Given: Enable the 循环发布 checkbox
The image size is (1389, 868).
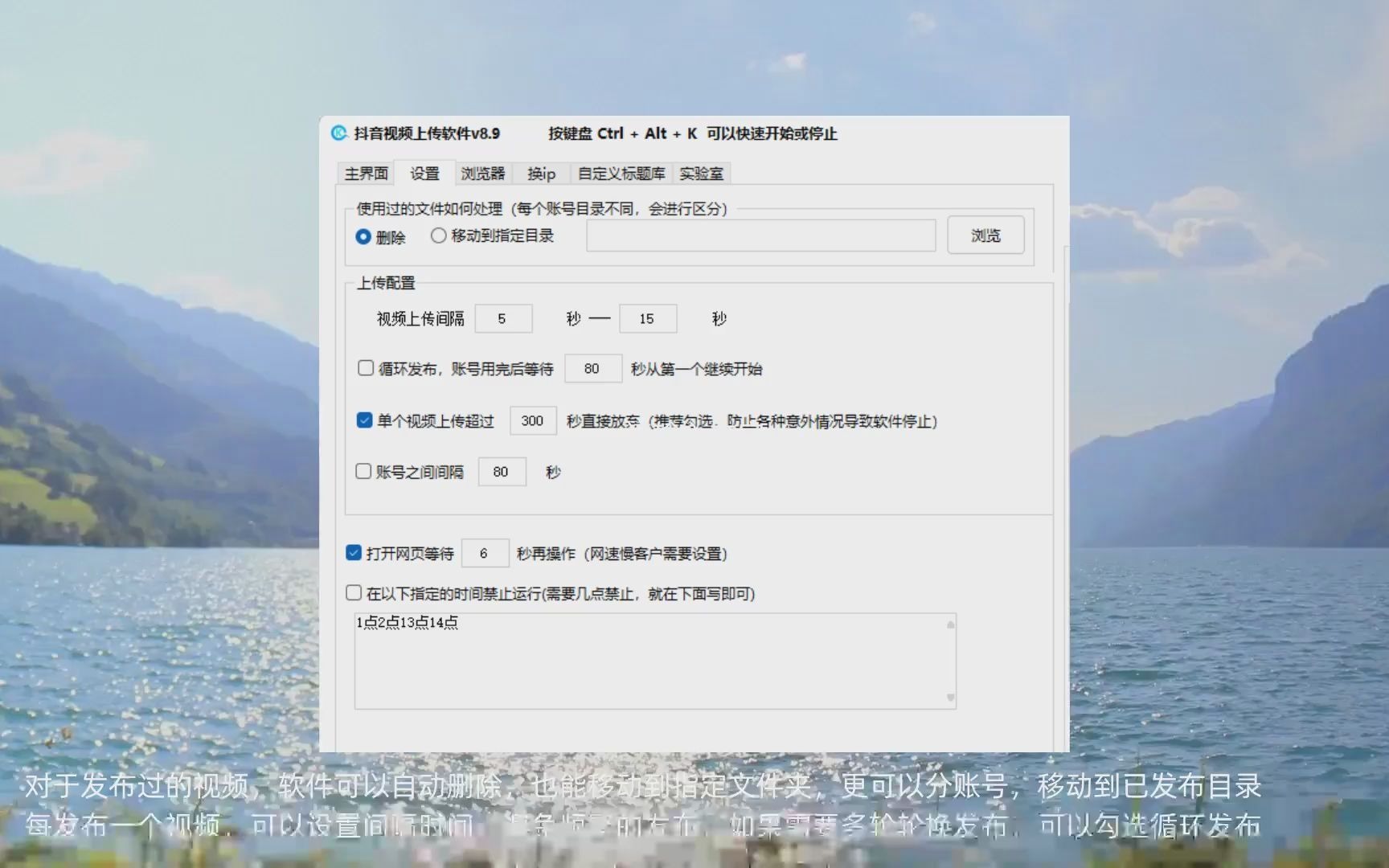Looking at the screenshot, I should (366, 368).
